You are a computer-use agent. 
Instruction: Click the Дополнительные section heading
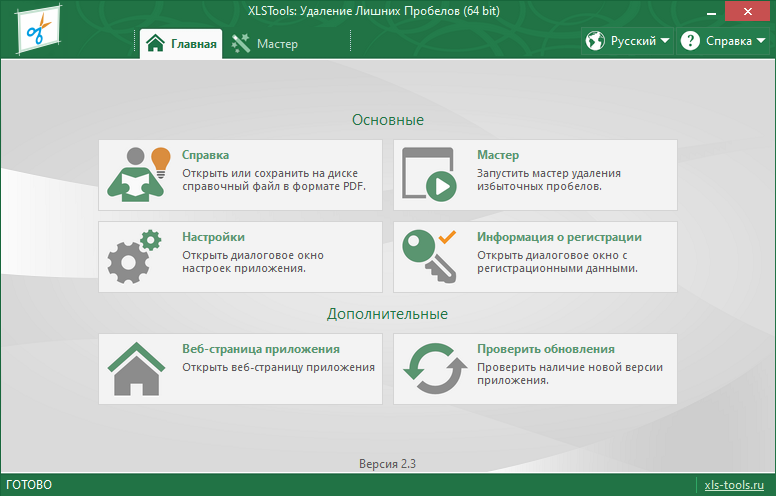(387, 314)
